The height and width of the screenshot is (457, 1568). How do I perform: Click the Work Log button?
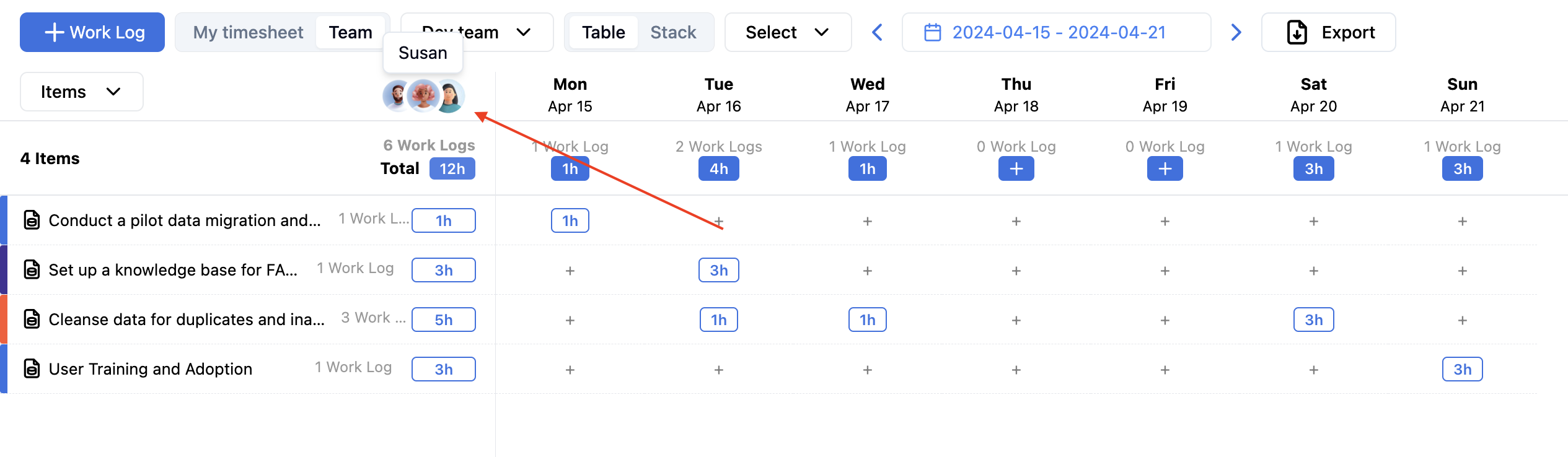click(92, 32)
